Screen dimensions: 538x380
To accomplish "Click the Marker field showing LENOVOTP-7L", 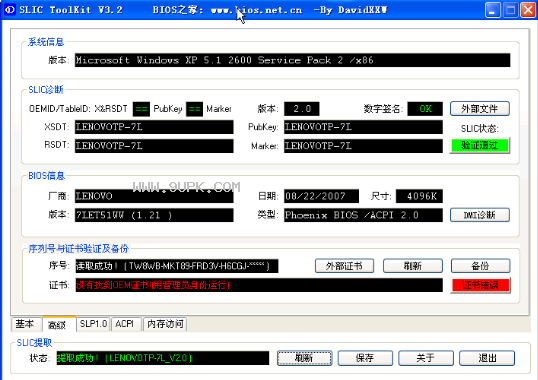I will pyautogui.click(x=363, y=146).
